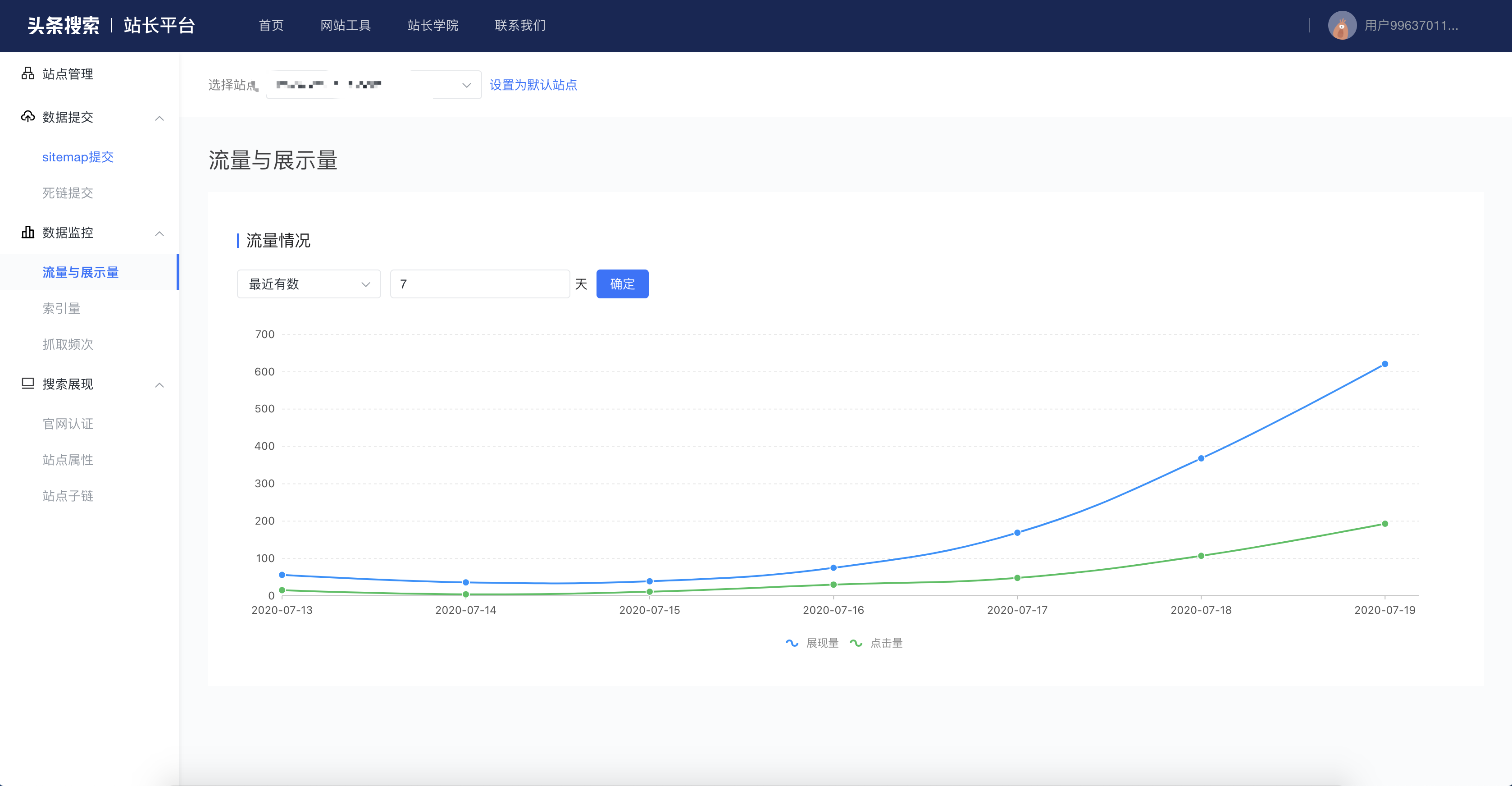
Task: Click the 确定 confirm button
Action: tap(622, 284)
